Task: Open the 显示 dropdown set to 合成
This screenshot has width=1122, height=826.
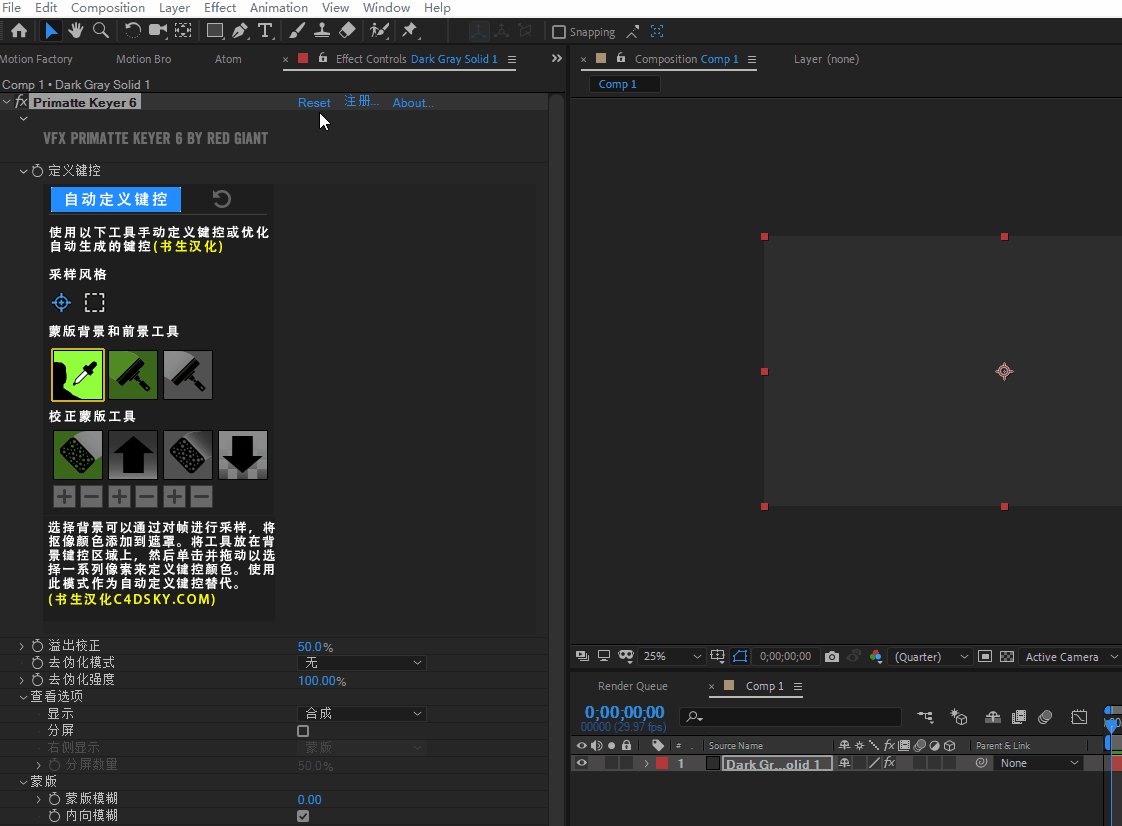Action: [361, 714]
